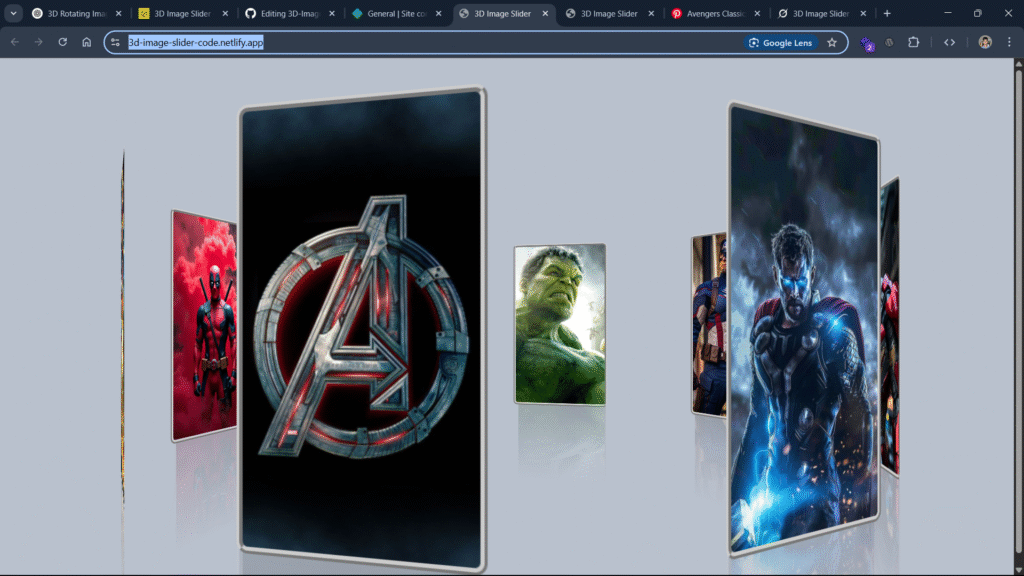Open the Extensions puzzle menu

point(914,42)
